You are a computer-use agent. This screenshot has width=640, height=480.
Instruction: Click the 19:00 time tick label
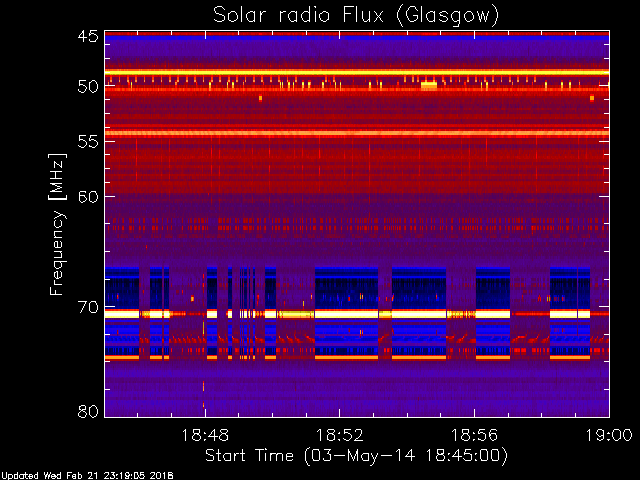(609, 435)
